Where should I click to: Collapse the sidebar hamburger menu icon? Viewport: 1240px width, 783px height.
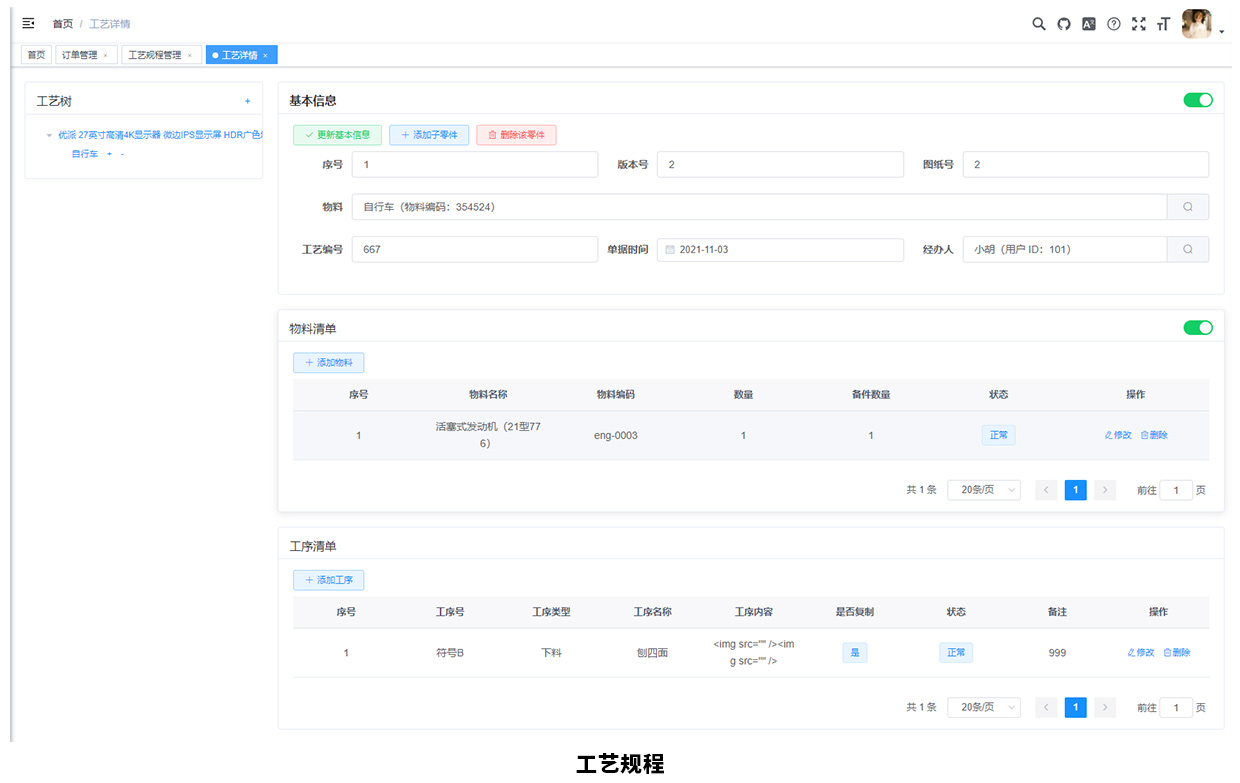tap(28, 23)
